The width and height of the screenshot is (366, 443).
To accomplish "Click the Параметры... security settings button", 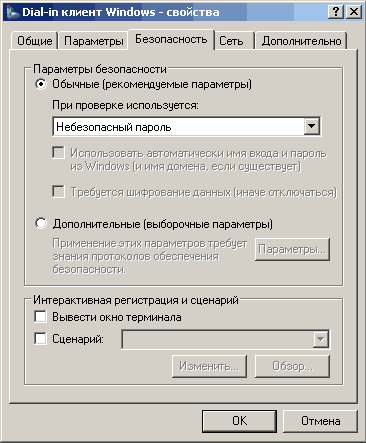I will (x=292, y=249).
